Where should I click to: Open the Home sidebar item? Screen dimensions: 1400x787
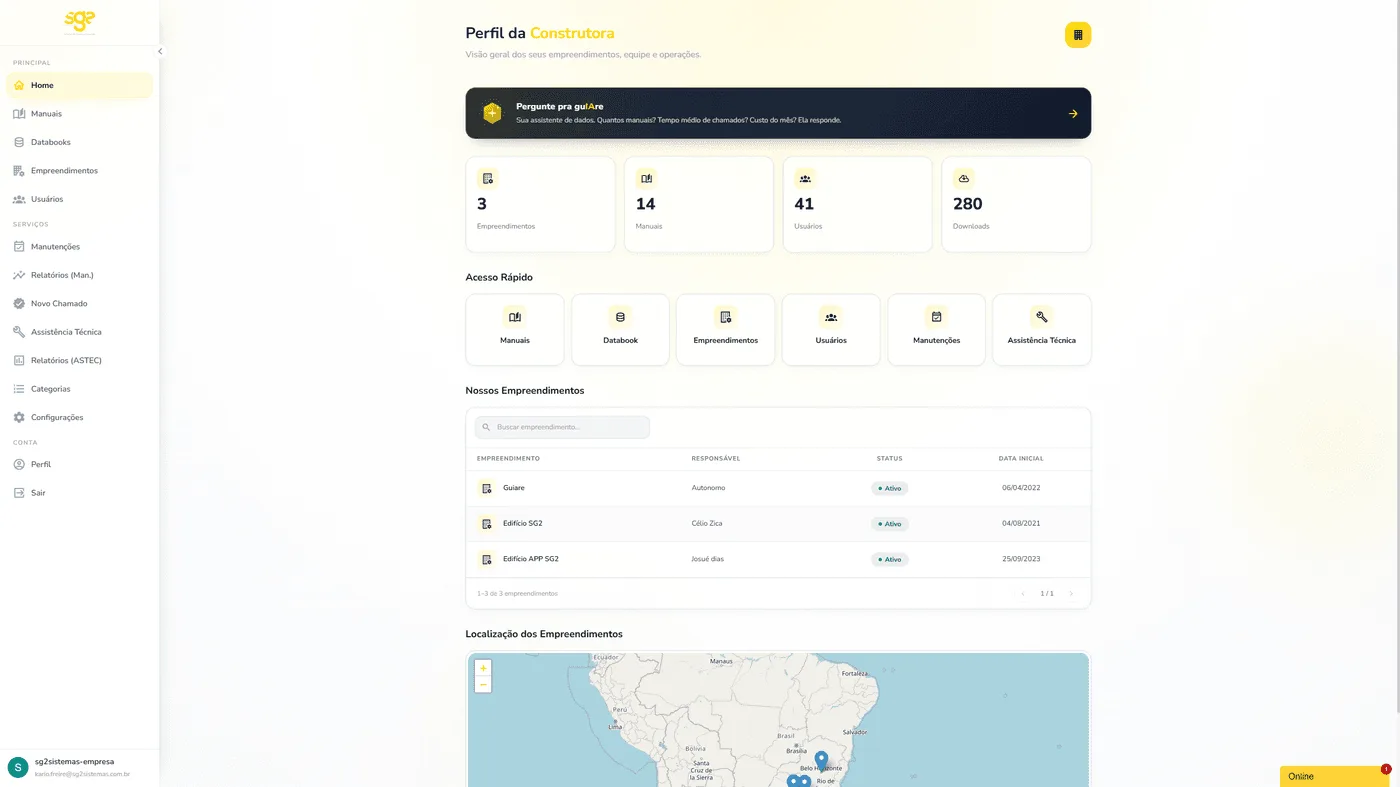tap(79, 85)
